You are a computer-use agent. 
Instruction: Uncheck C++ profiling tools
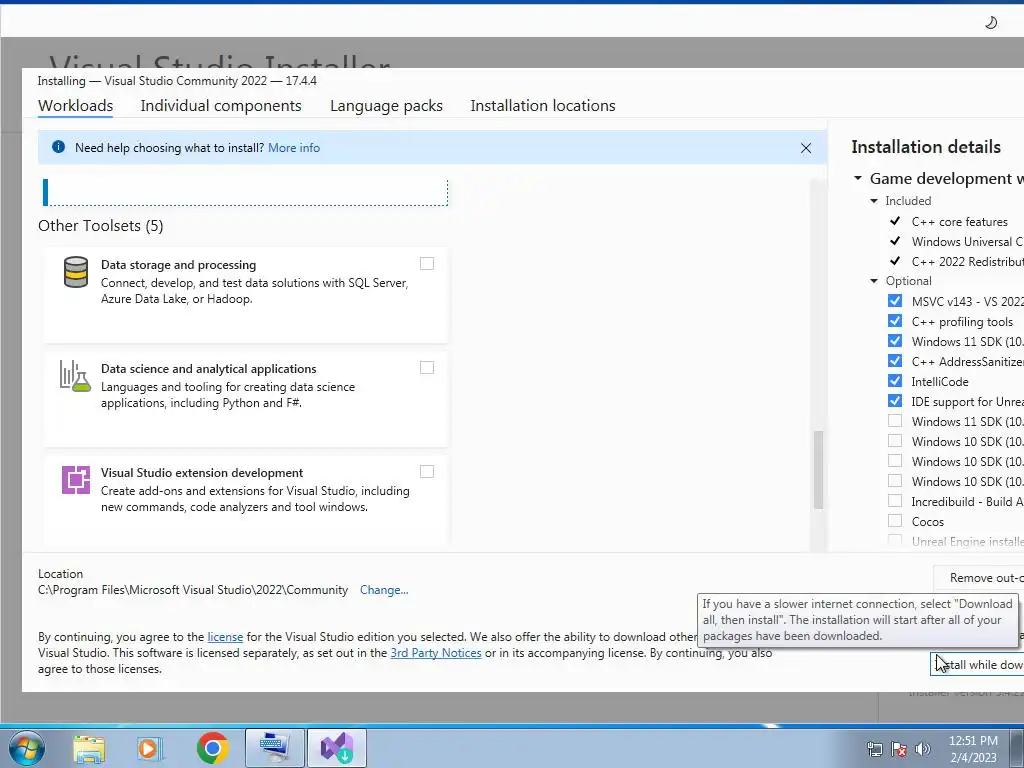tap(895, 321)
